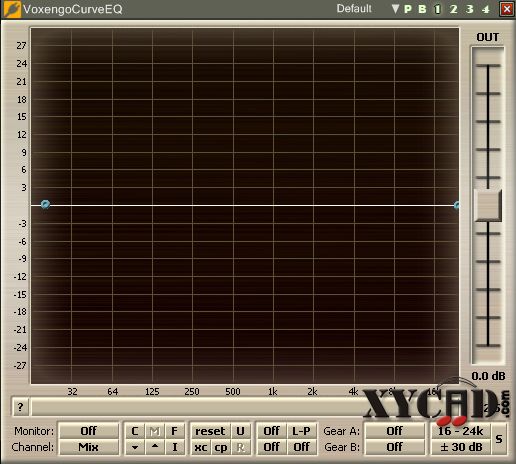Toggle Gear A Off button
Viewport: 516px width, 464px height.
click(x=395, y=431)
